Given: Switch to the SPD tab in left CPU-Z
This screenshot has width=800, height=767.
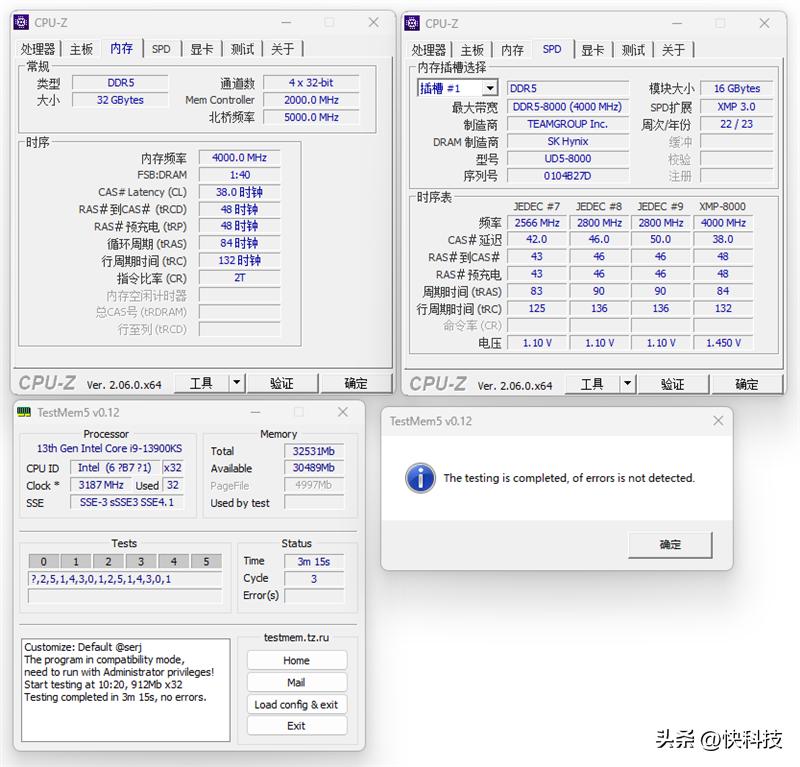Looking at the screenshot, I should (160, 47).
